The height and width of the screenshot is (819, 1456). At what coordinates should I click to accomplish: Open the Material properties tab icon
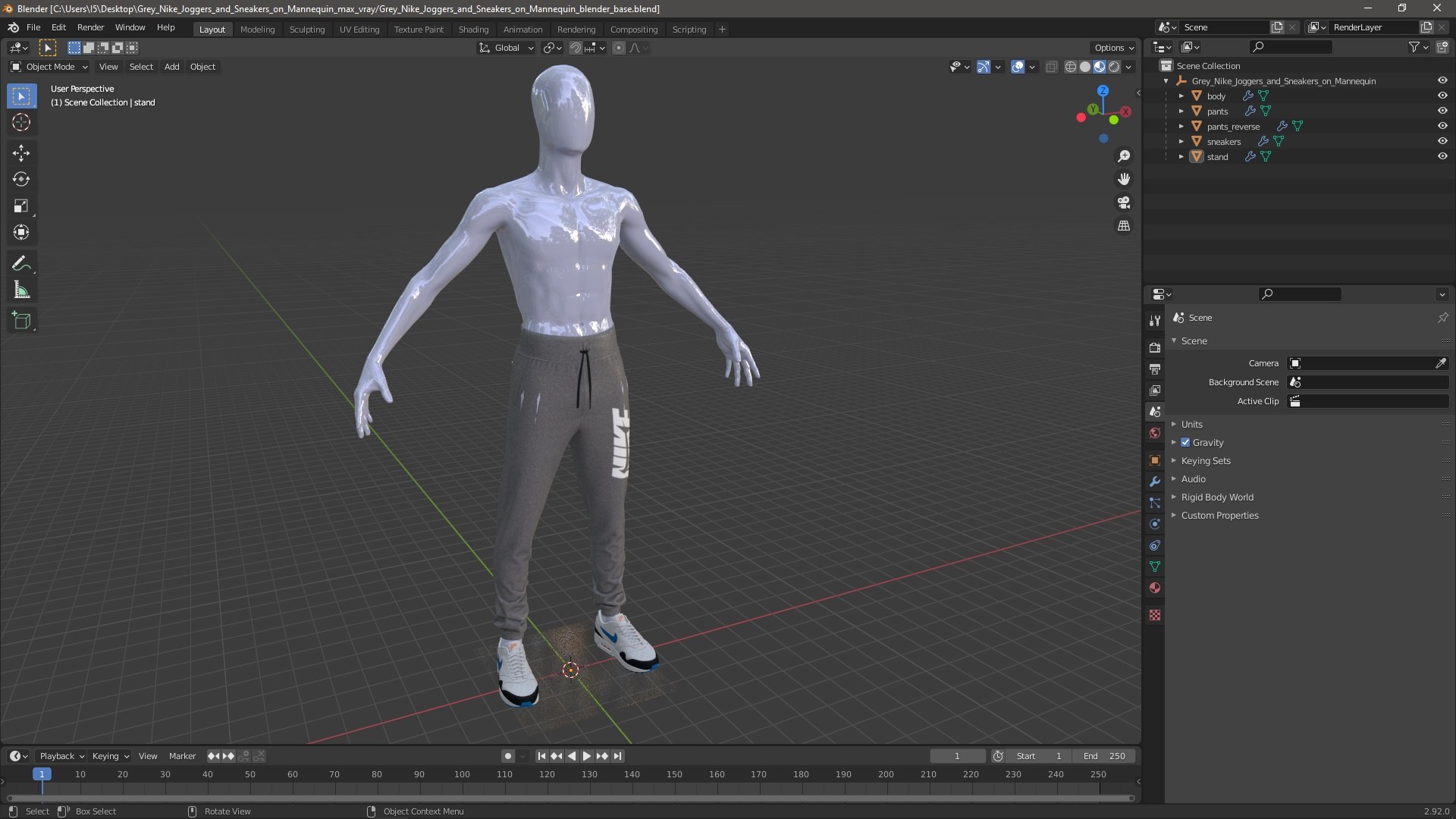(1155, 588)
